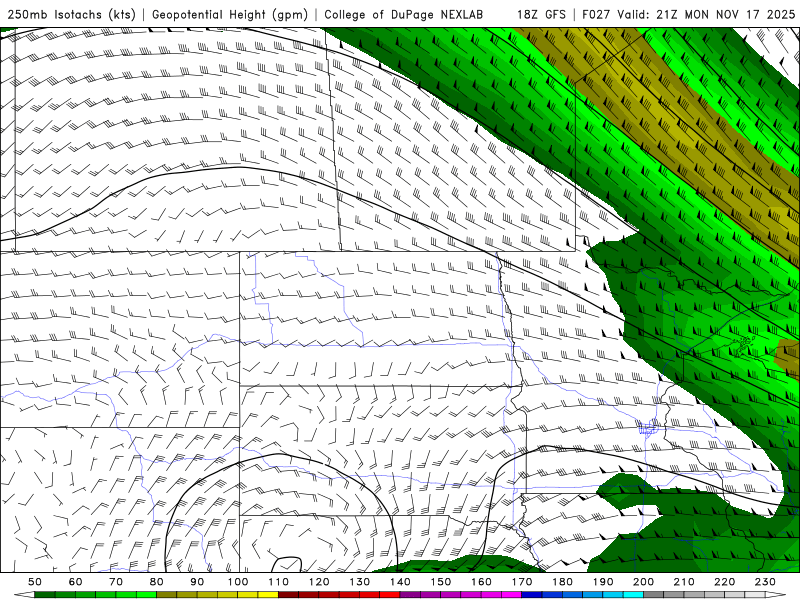The height and width of the screenshot is (600, 800).
Task: Click the legend value 220
Action: pos(725,582)
